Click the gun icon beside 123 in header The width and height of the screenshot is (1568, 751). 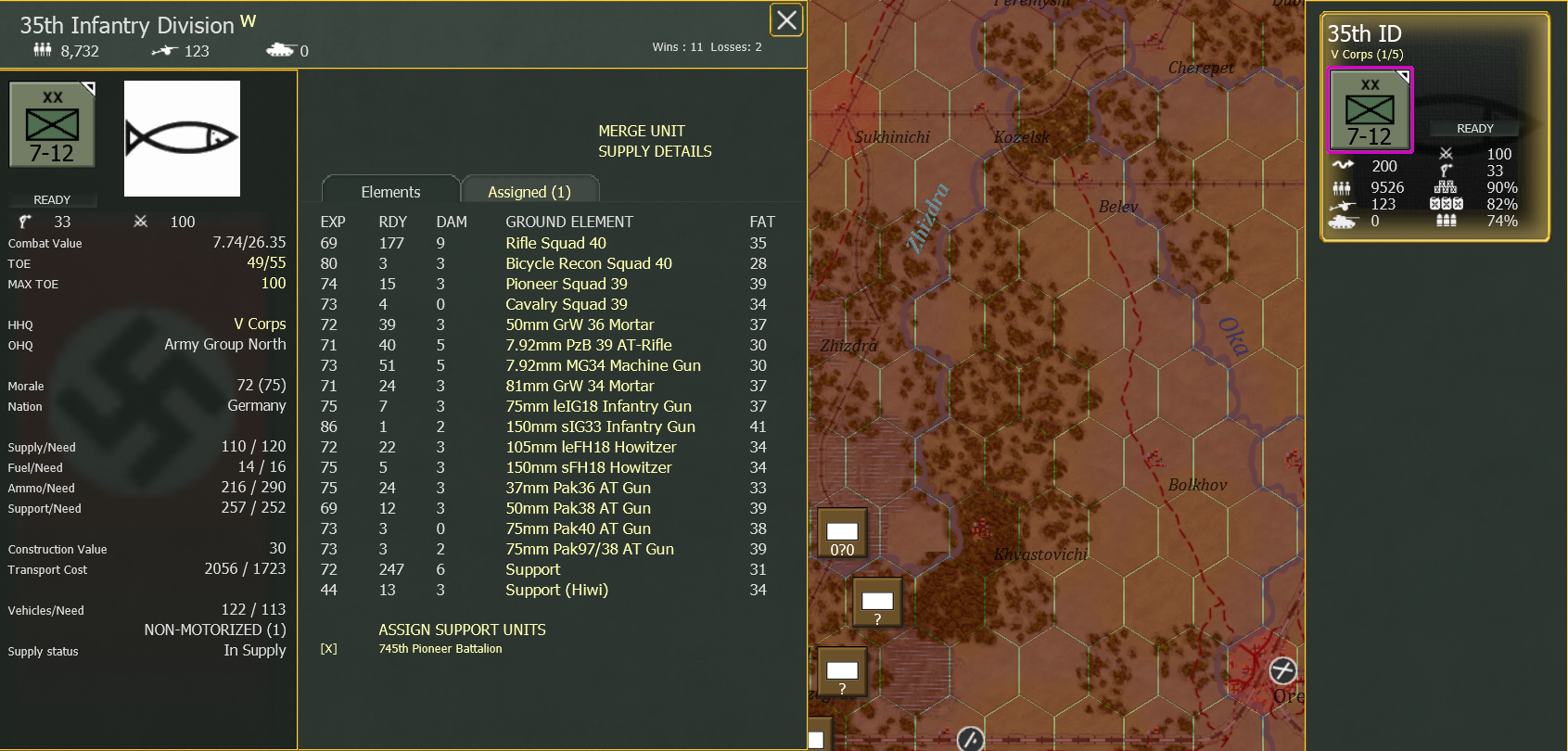click(164, 51)
